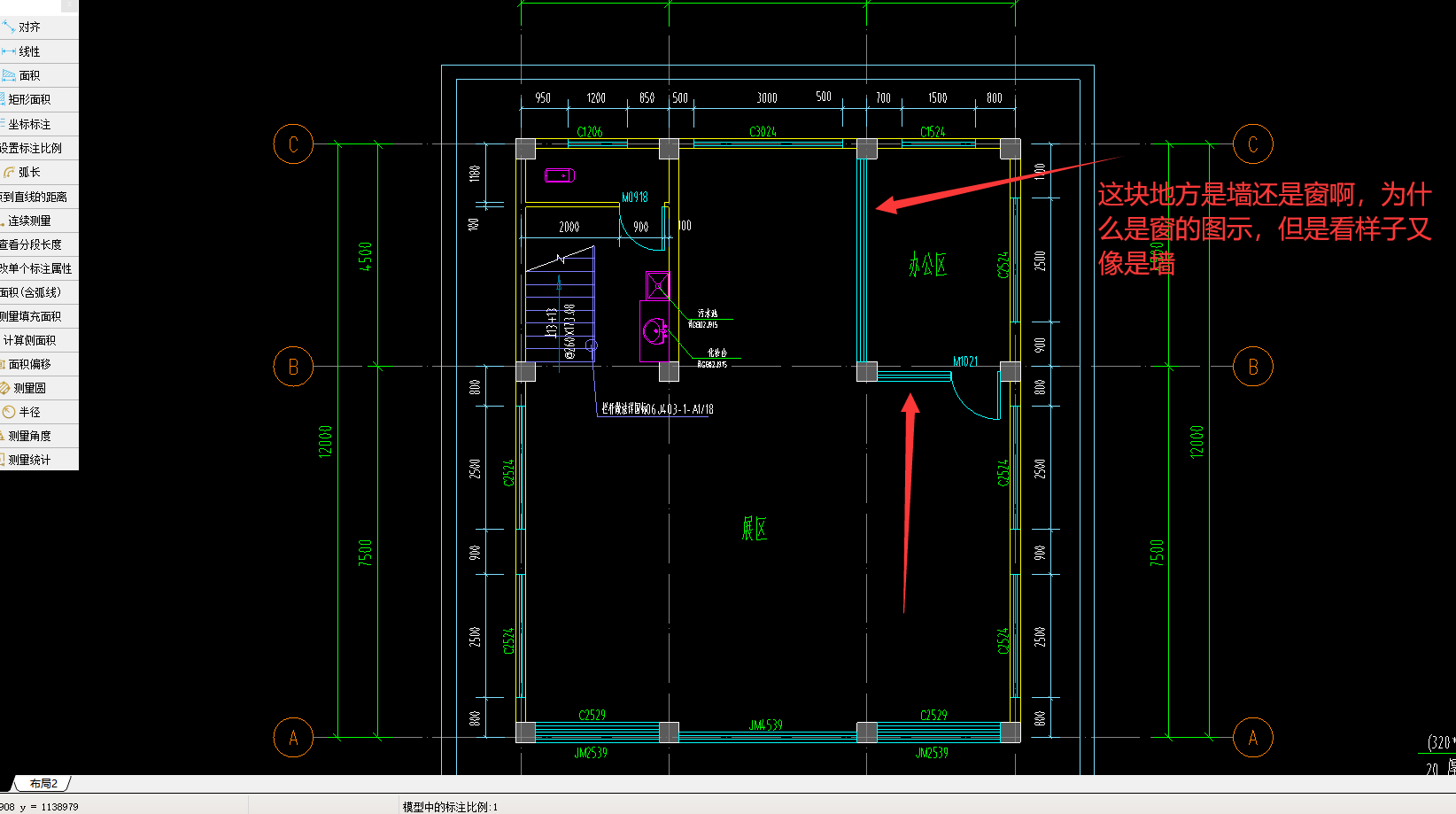Pick the 矩形面积 rectangle area tool

coord(39,99)
